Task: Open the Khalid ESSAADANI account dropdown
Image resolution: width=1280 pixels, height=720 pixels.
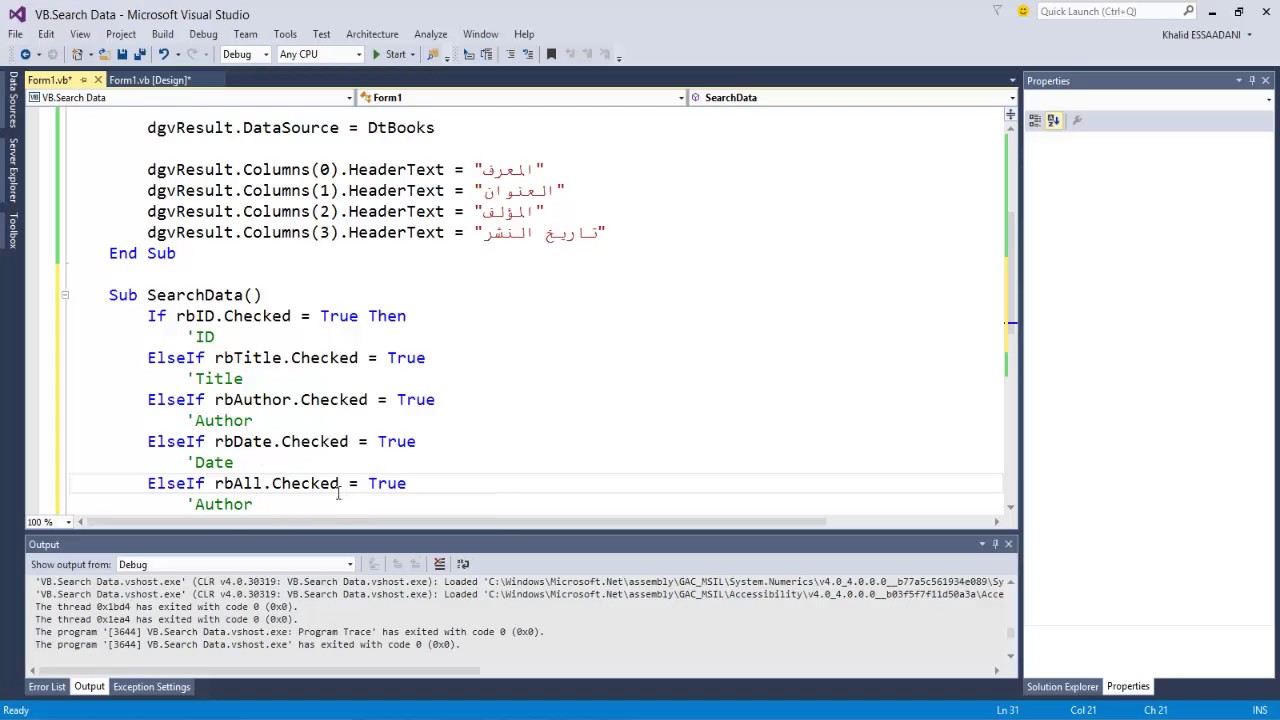Action: coord(1207,34)
